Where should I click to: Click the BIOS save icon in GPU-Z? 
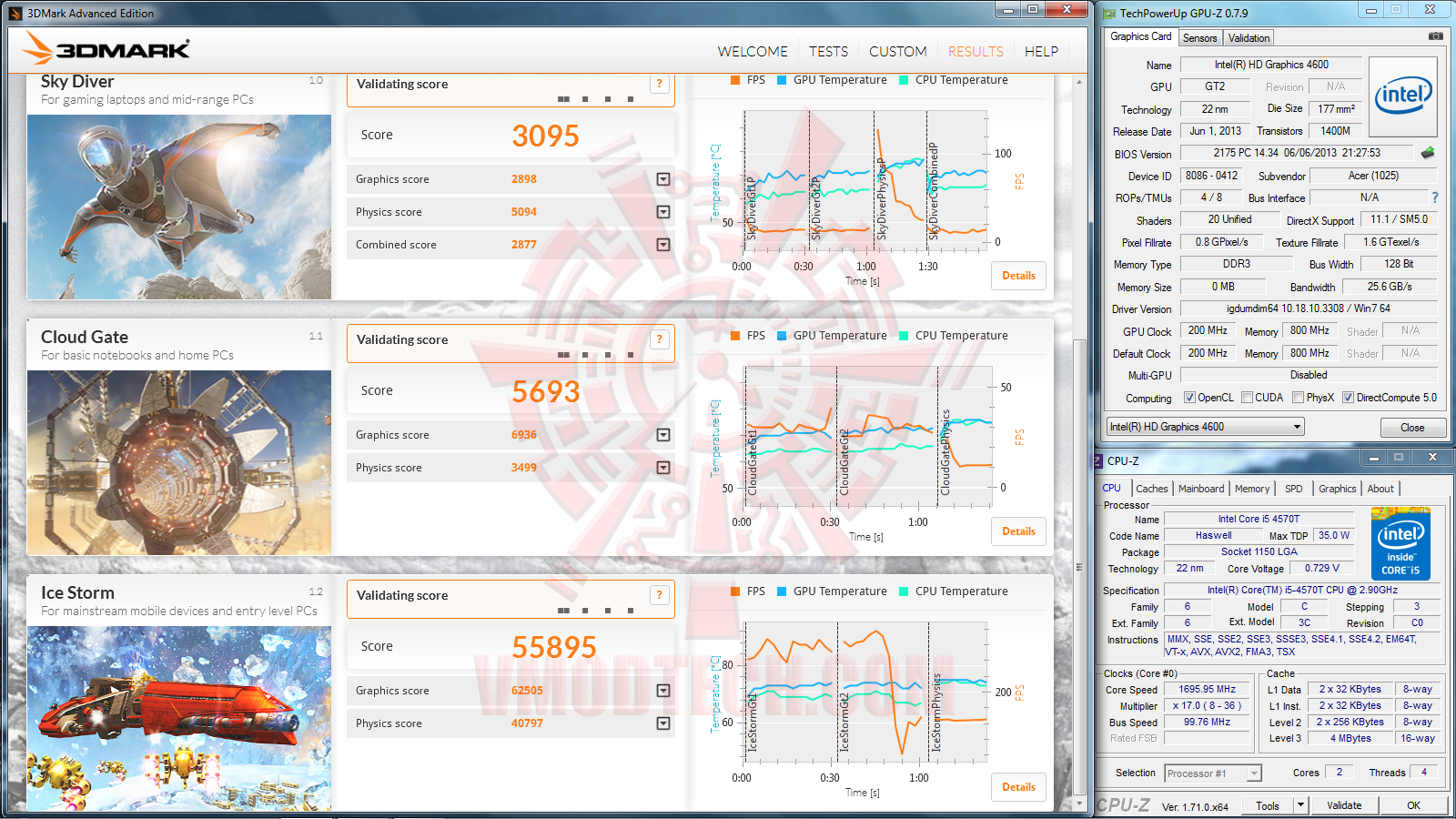pyautogui.click(x=1427, y=153)
